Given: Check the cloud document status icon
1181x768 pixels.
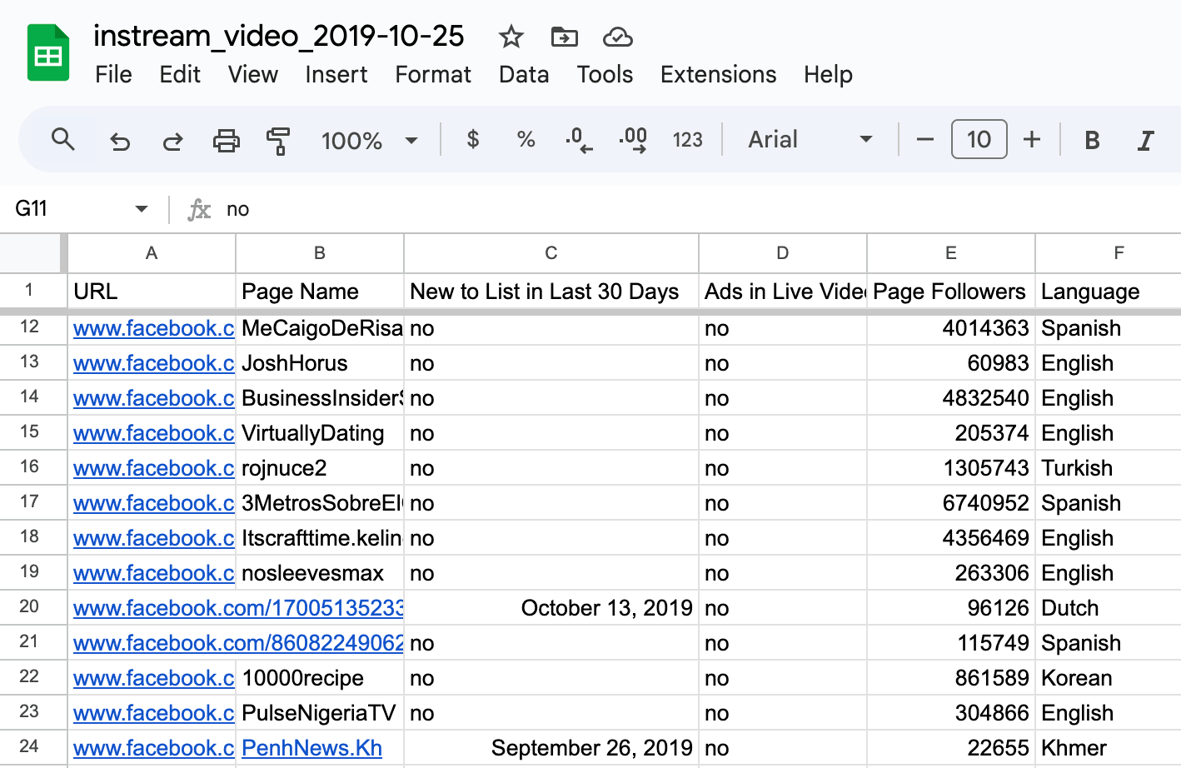Looking at the screenshot, I should (x=618, y=36).
